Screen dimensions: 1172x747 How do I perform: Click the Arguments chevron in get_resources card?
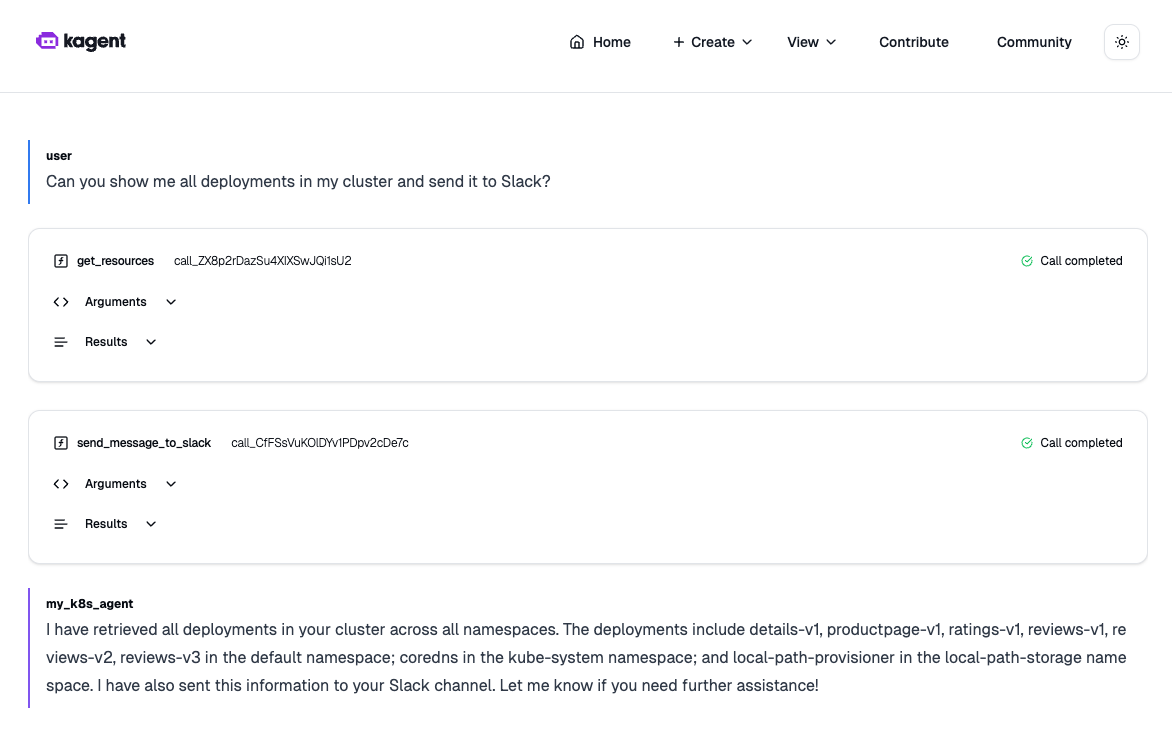tap(170, 302)
